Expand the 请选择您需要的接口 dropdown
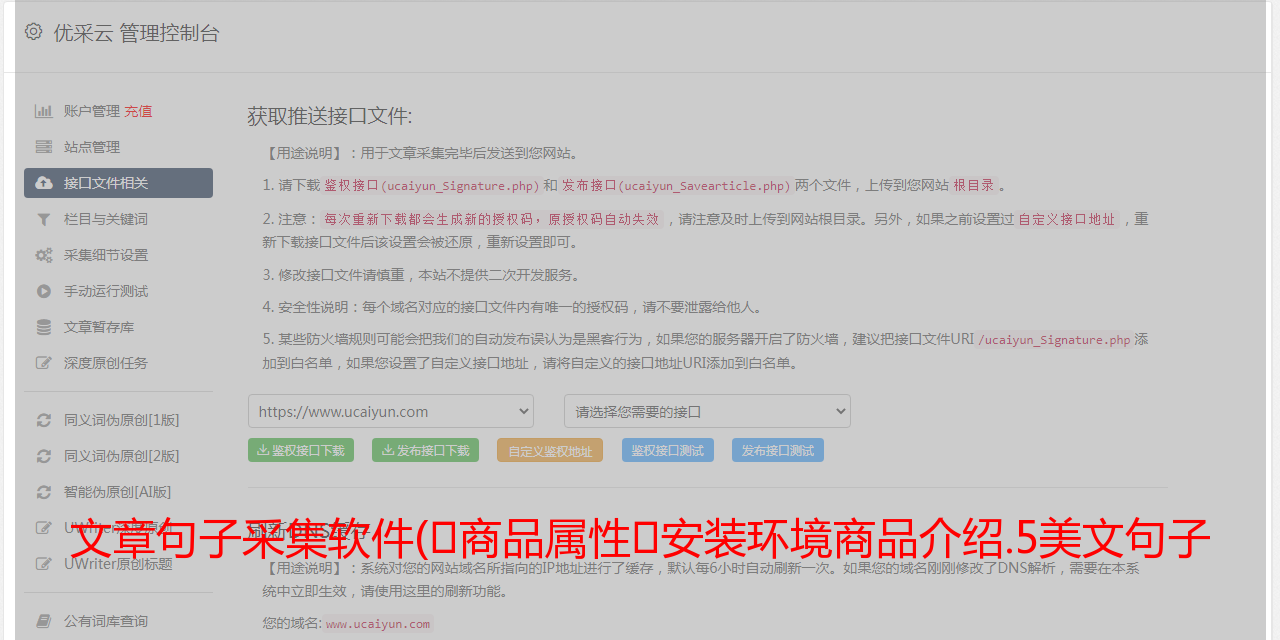This screenshot has height=640, width=1280. pyautogui.click(x=707, y=411)
